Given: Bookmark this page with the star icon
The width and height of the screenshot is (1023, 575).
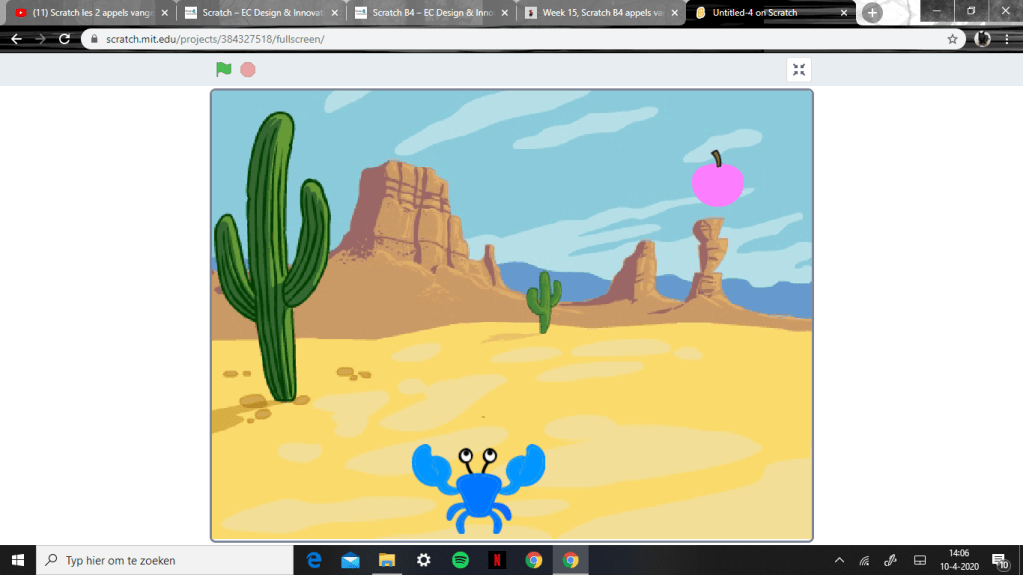Looking at the screenshot, I should click(x=952, y=39).
